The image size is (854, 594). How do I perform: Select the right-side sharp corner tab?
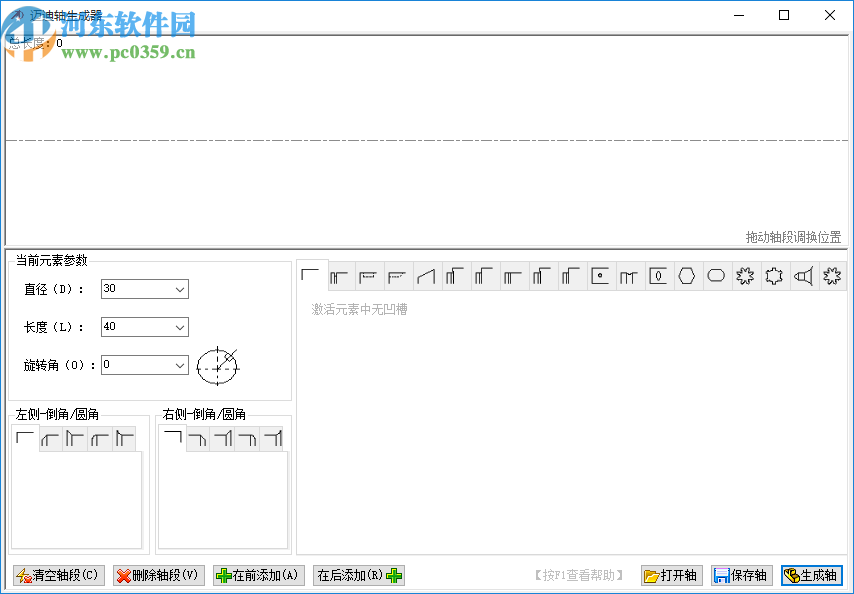[x=173, y=438]
